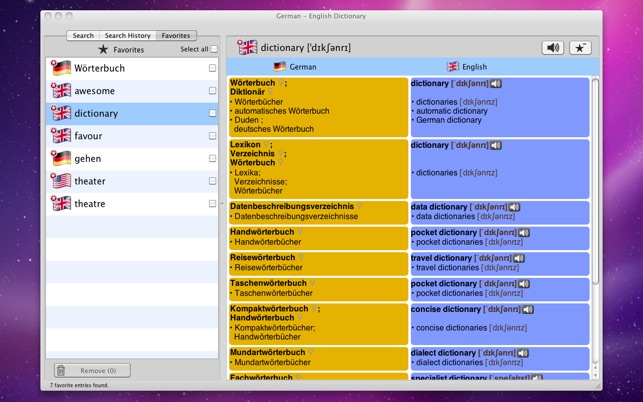This screenshot has height=402, width=643.
Task: Click 'German dictionary' in first English entry
Action: tap(449, 120)
